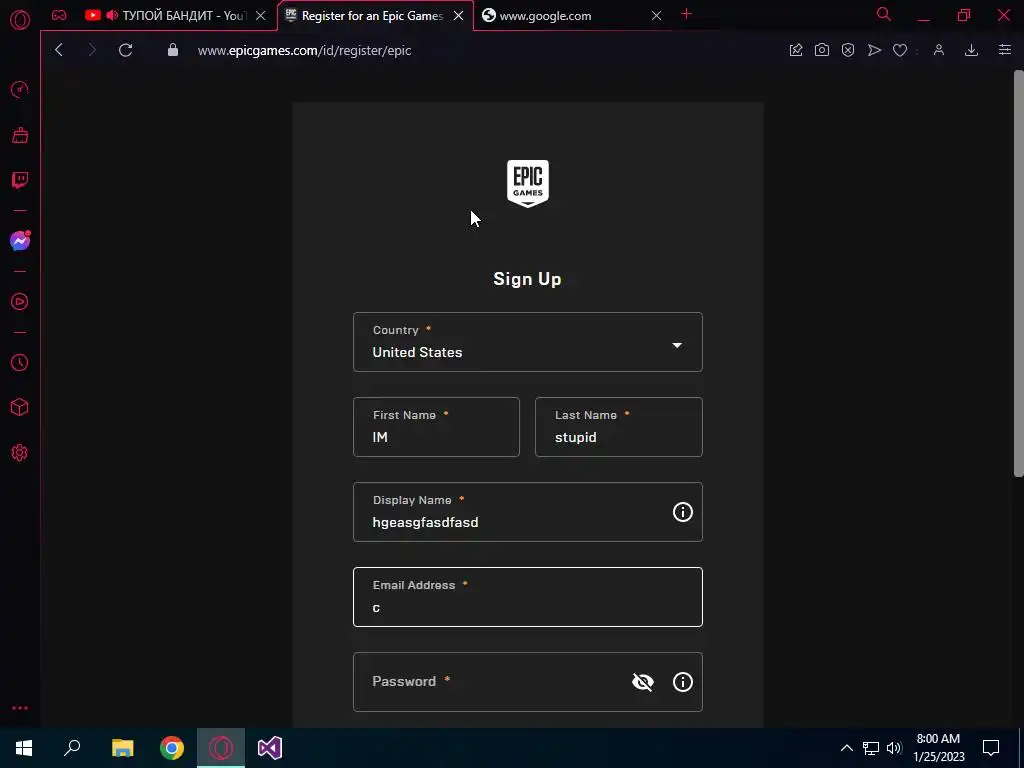1024x768 pixels.
Task: Click the edit page icon in address bar
Action: click(x=795, y=50)
